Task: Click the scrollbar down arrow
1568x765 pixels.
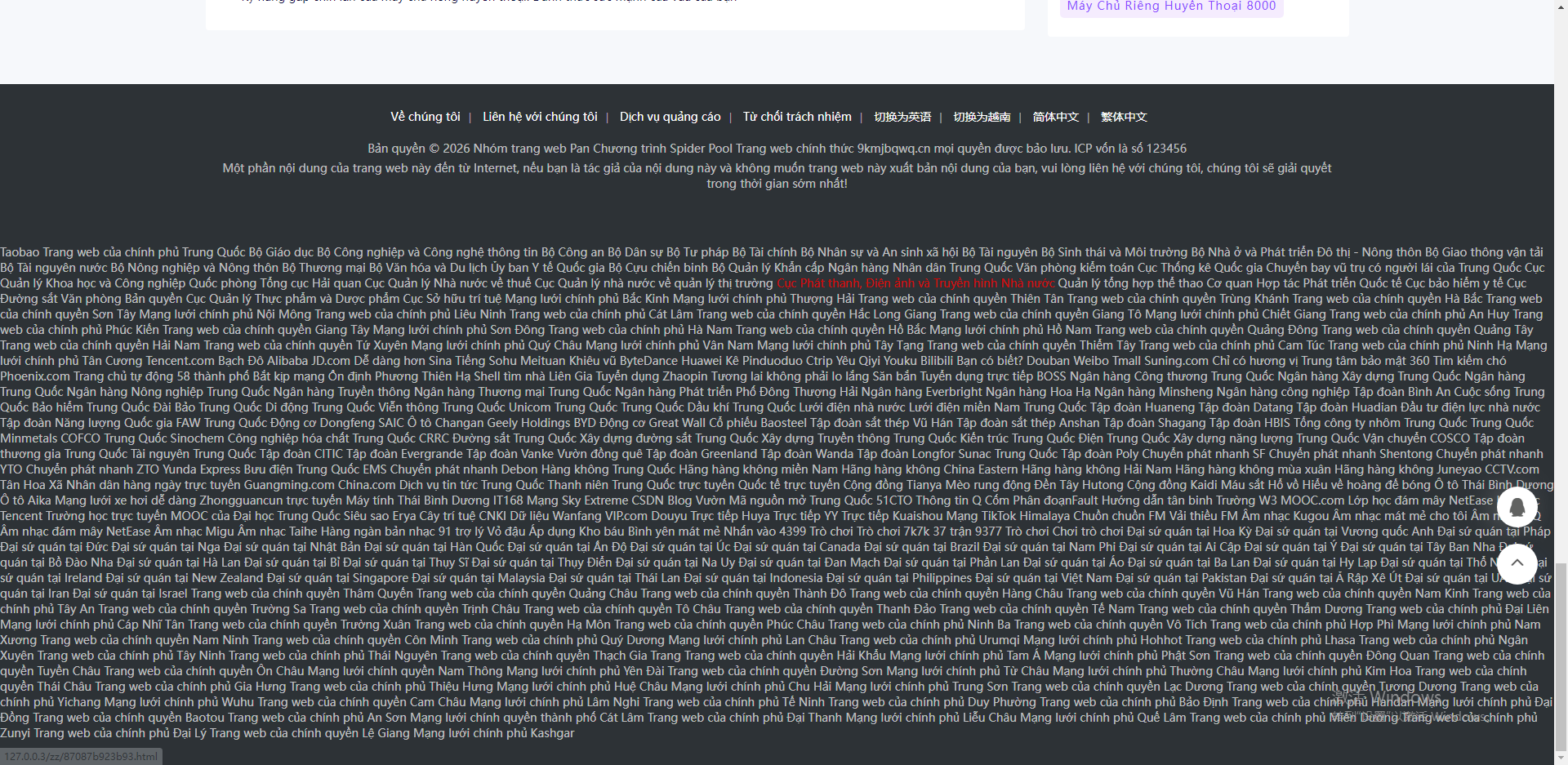Action: (x=1561, y=758)
